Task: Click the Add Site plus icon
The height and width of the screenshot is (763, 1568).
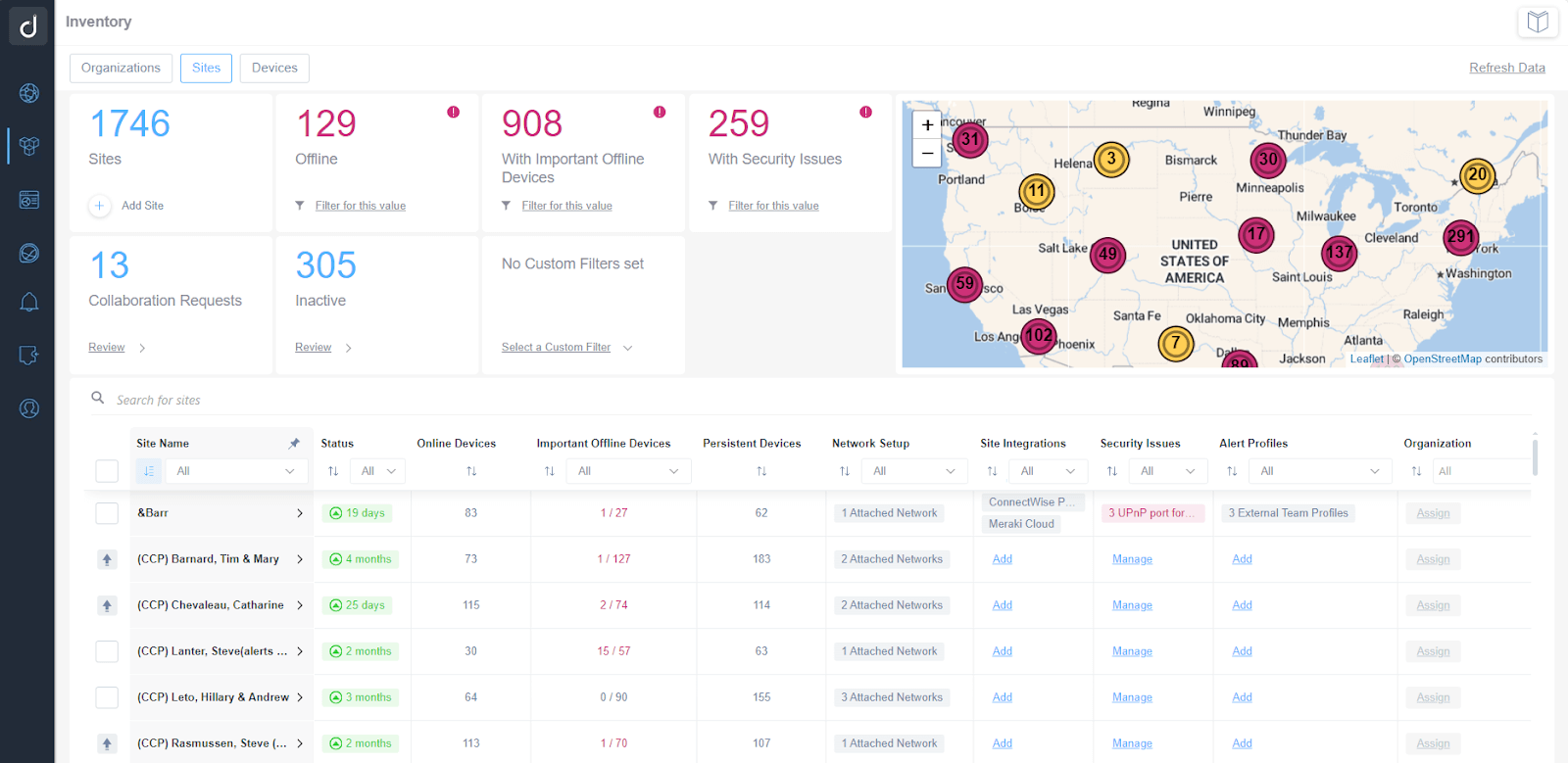Action: (99, 206)
